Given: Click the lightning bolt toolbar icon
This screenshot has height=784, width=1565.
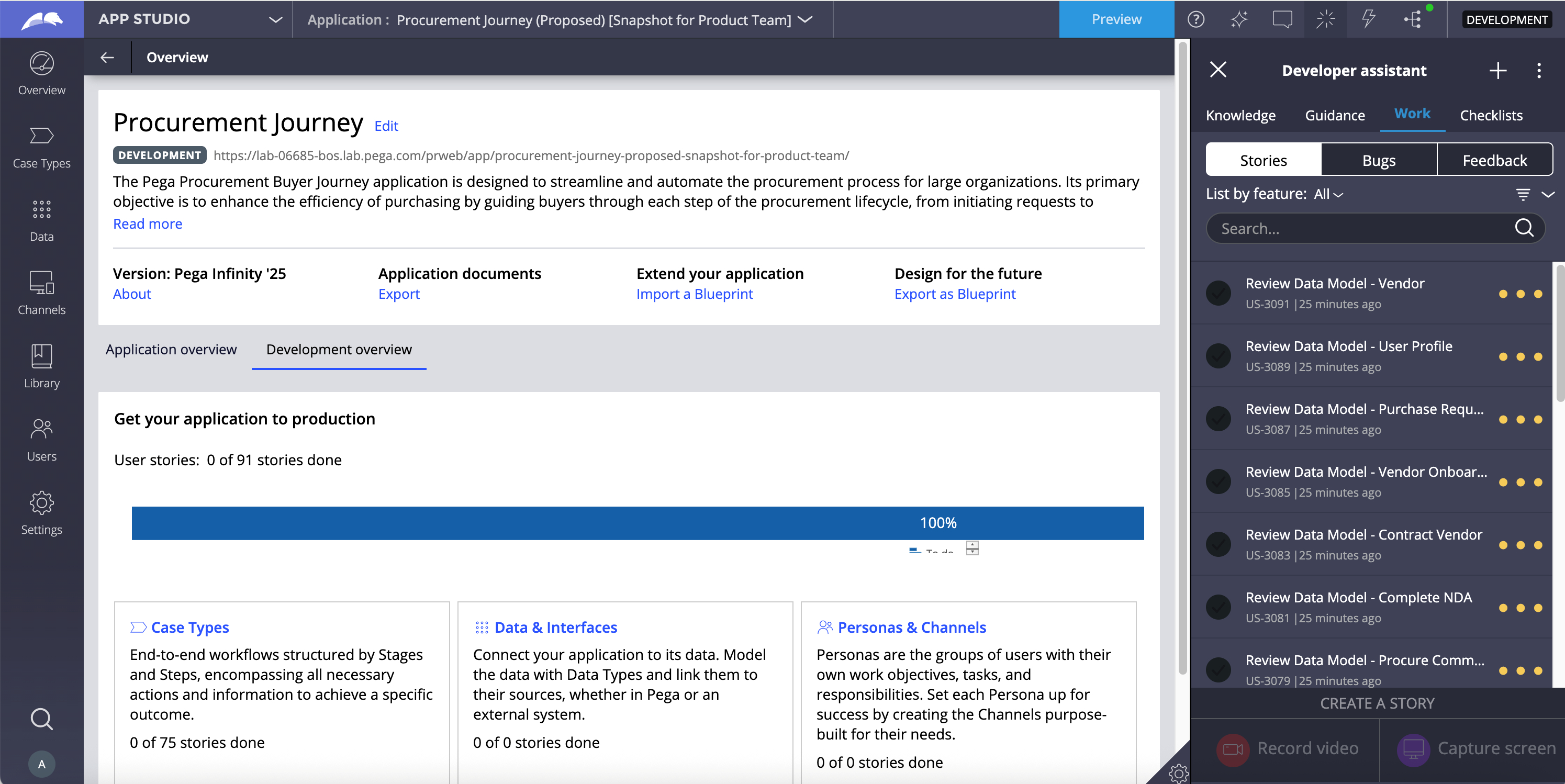Looking at the screenshot, I should coord(1368,19).
